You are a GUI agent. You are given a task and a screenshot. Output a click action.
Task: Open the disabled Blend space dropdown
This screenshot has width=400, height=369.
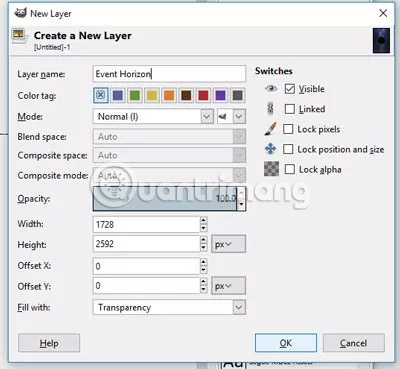pos(169,137)
